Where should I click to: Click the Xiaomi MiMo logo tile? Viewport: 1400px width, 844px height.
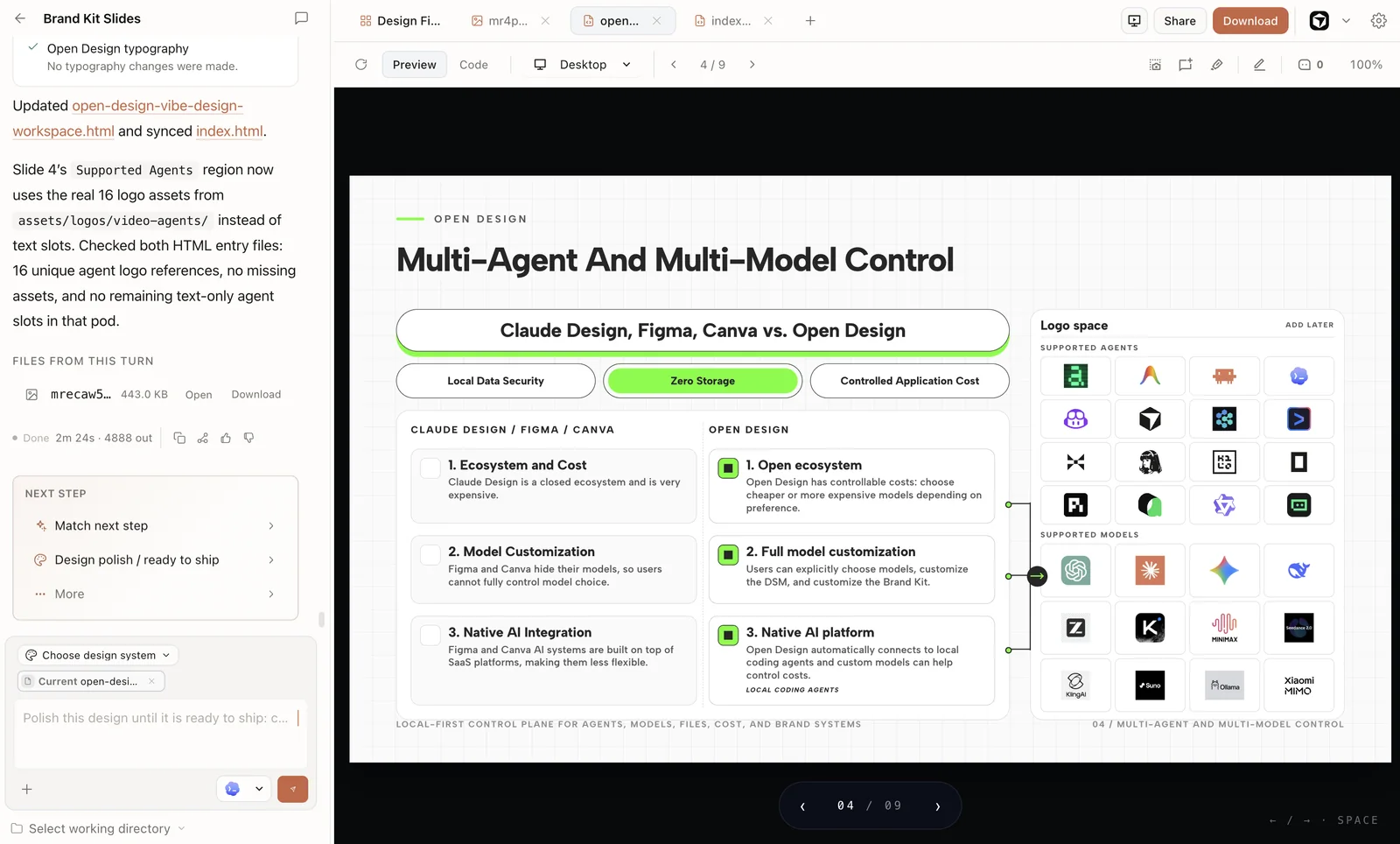[1298, 685]
